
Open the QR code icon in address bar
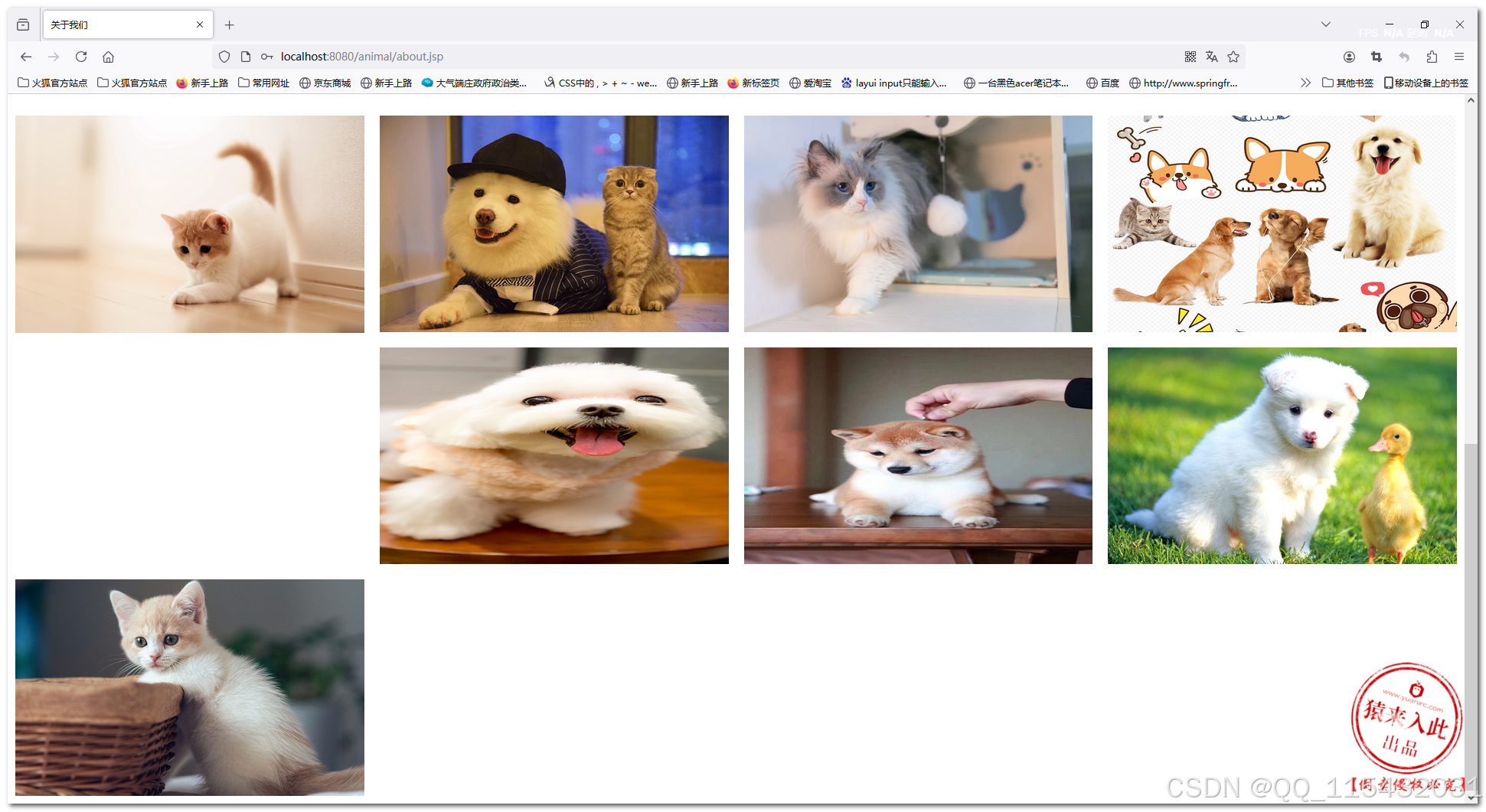click(1190, 57)
